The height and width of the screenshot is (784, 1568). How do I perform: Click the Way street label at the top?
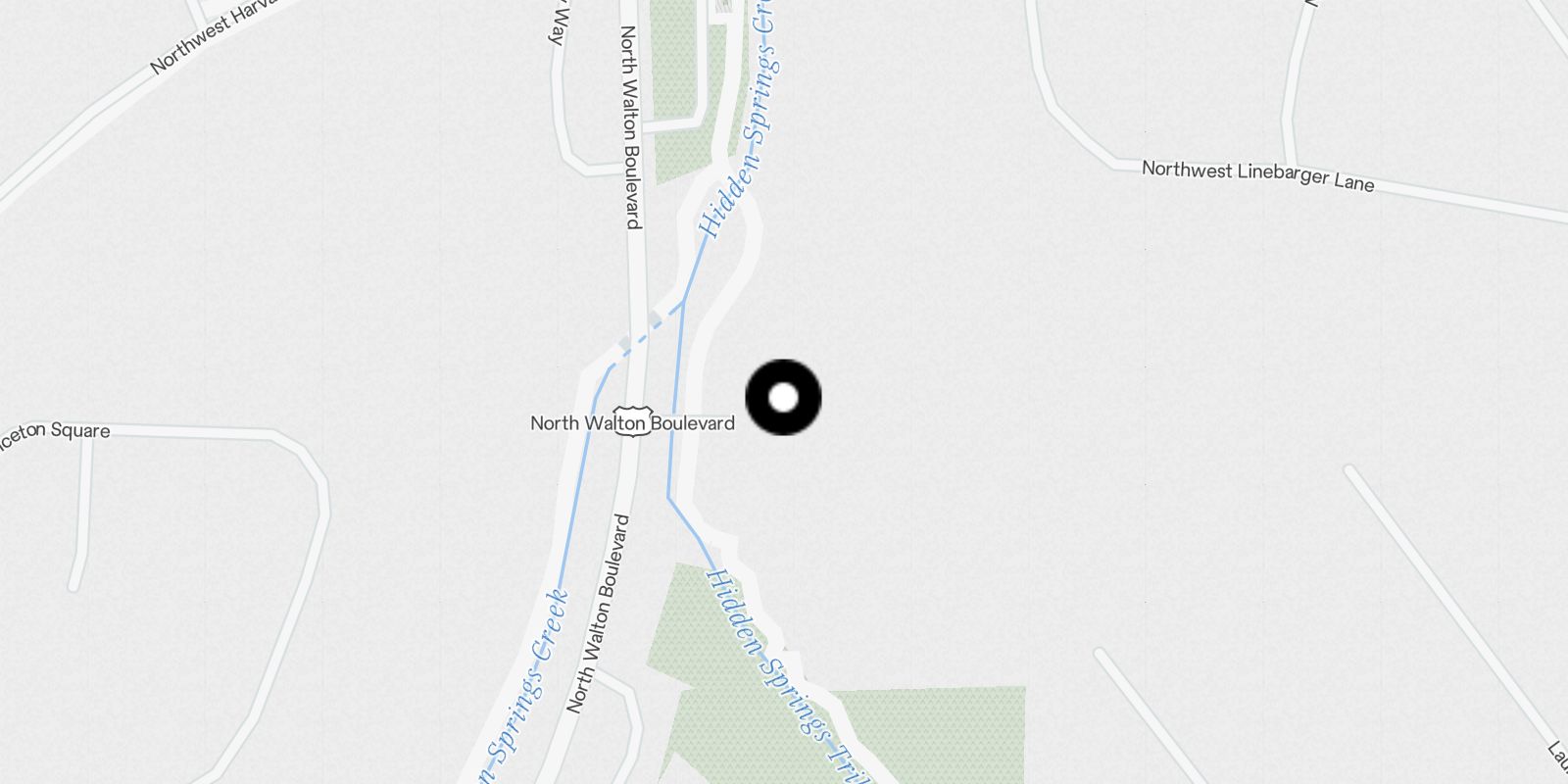(558, 22)
